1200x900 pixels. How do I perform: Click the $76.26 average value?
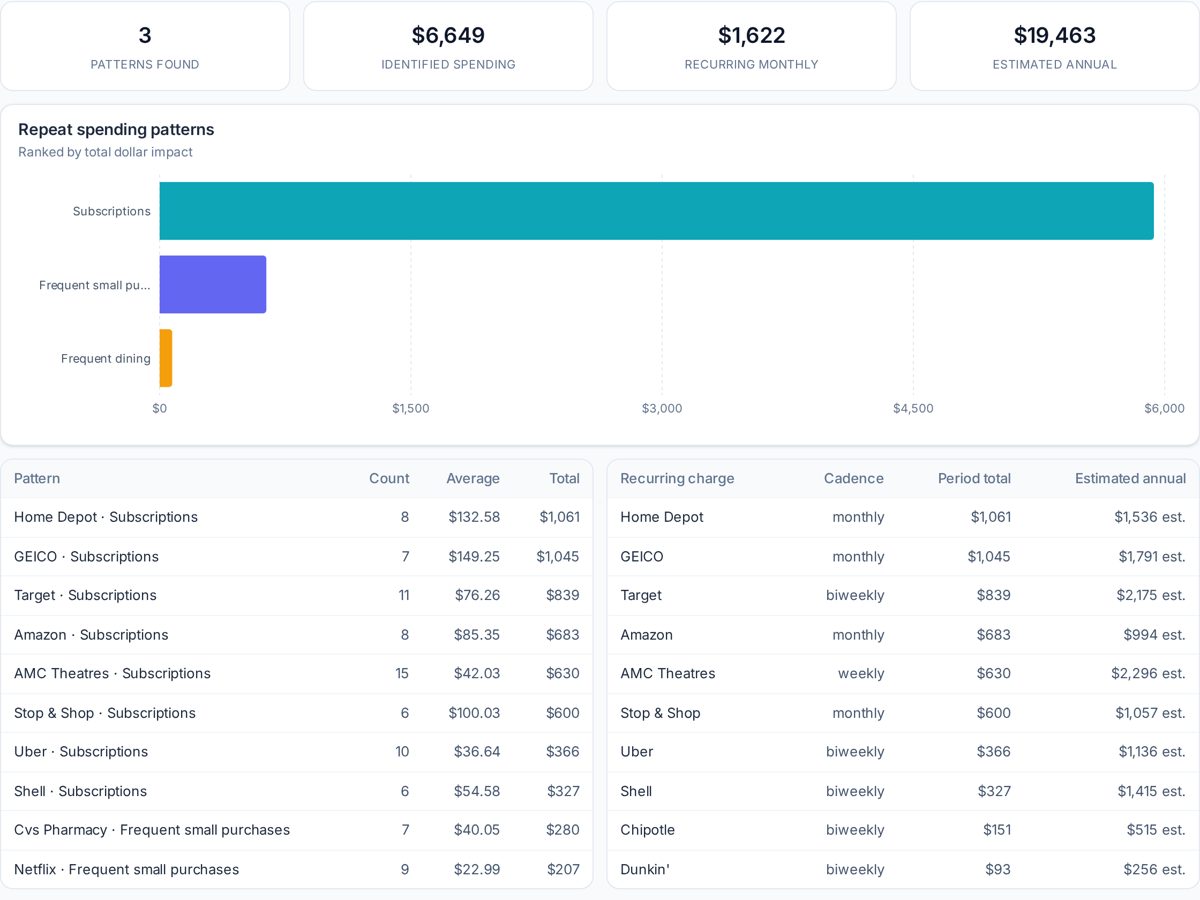tap(477, 595)
